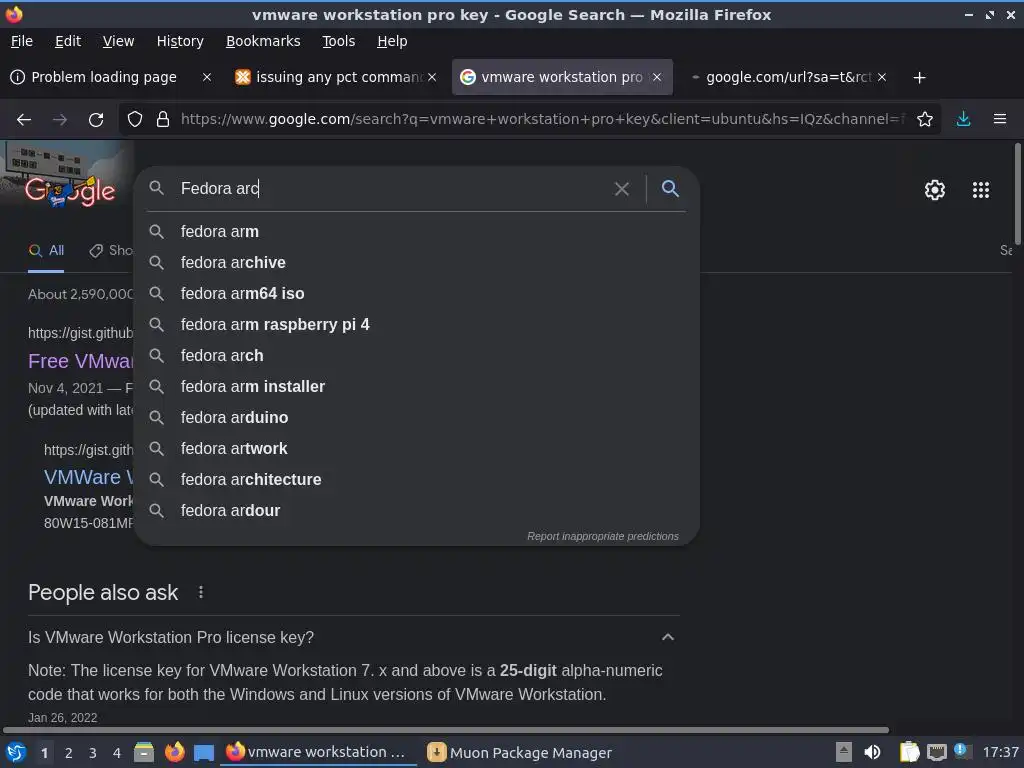Open the History menu
This screenshot has width=1024, height=768.
[180, 41]
